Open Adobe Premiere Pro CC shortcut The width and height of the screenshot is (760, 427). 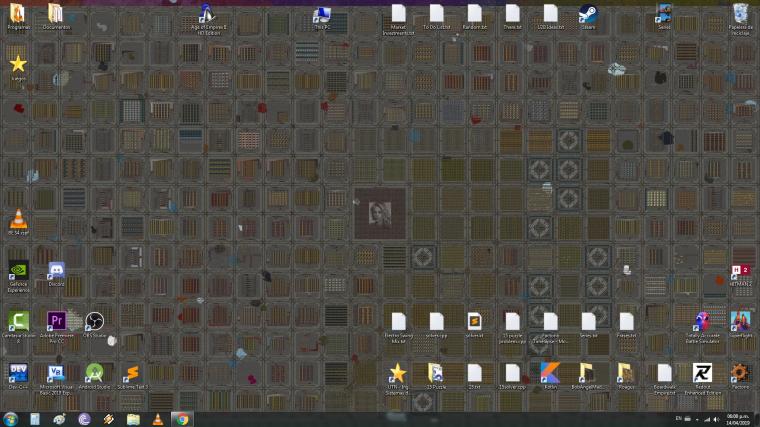[56, 327]
